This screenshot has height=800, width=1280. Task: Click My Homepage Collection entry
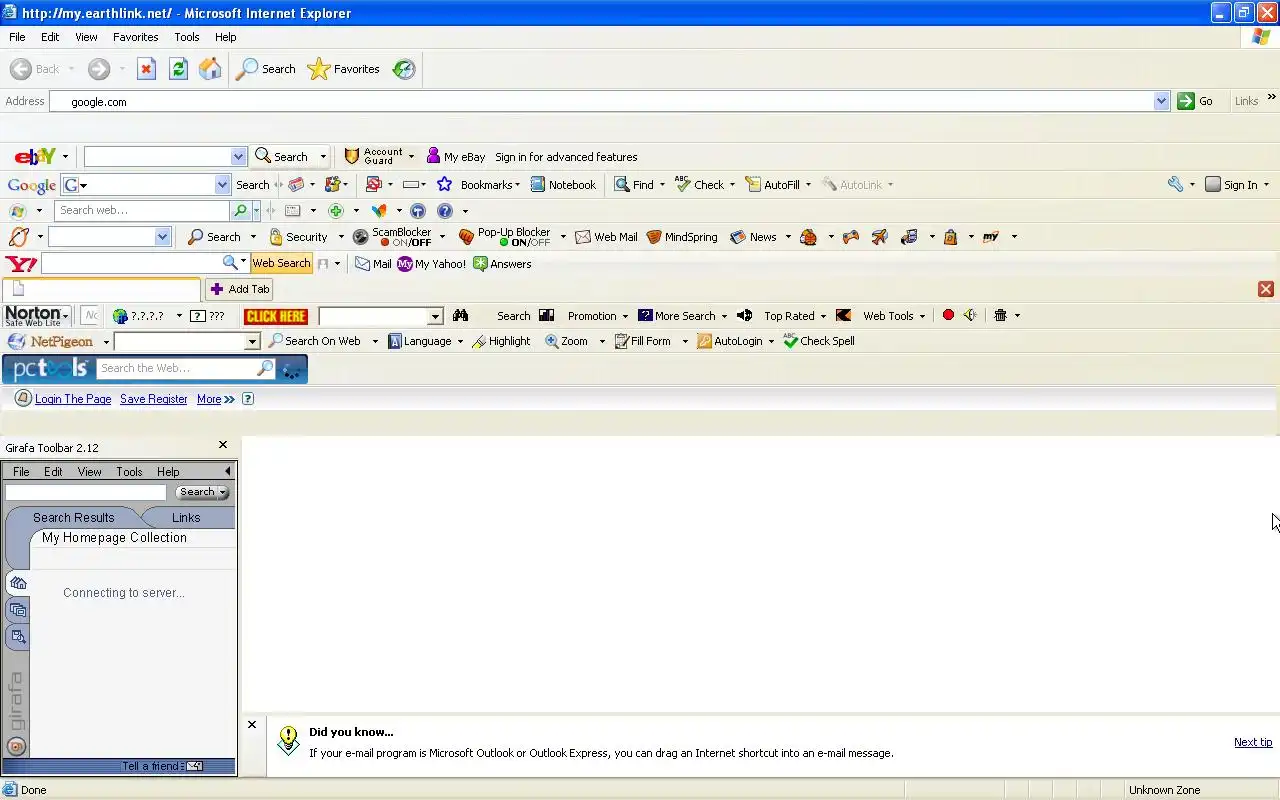114,538
